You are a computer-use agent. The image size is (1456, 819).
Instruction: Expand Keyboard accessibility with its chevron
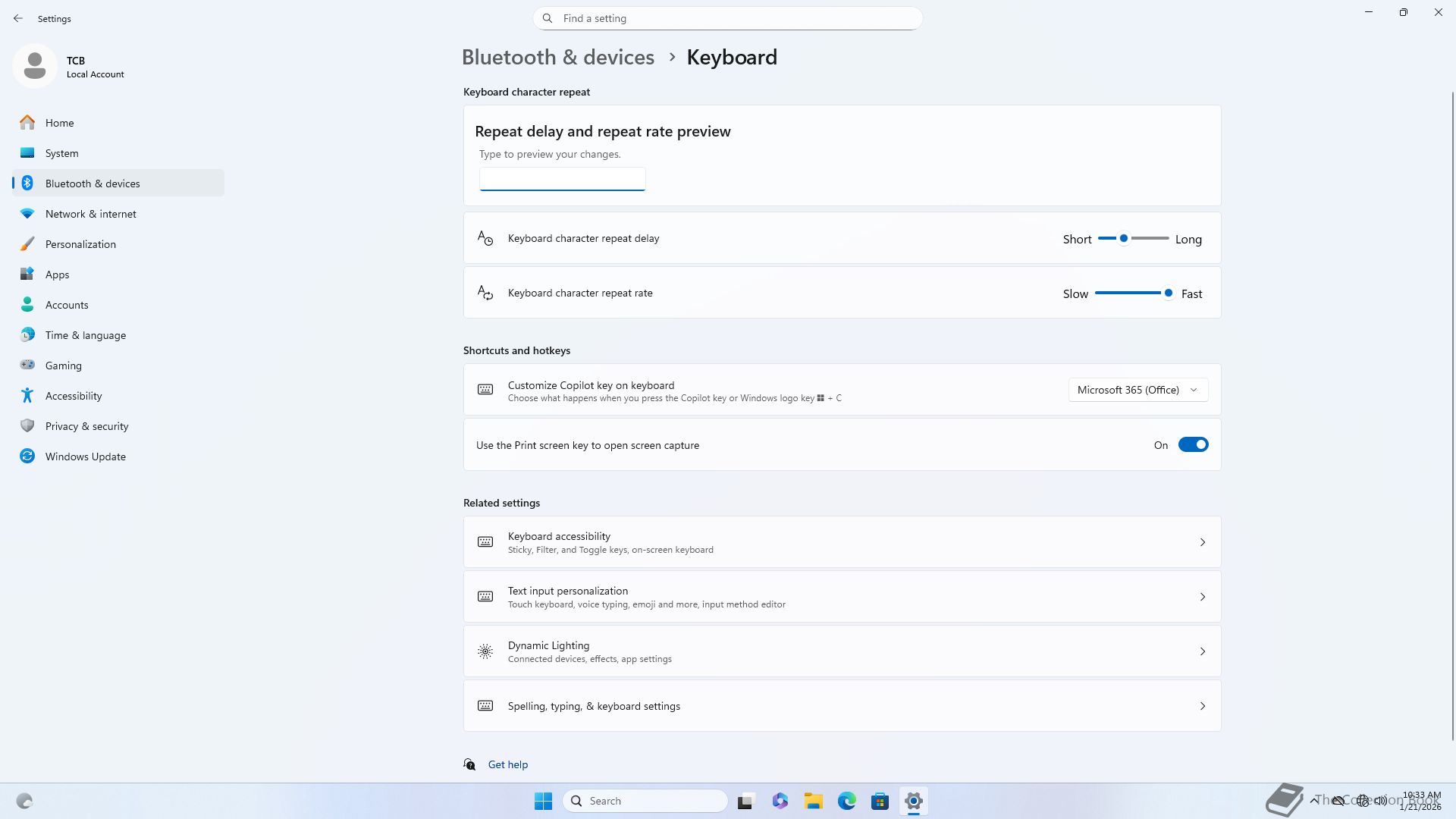click(x=1202, y=542)
